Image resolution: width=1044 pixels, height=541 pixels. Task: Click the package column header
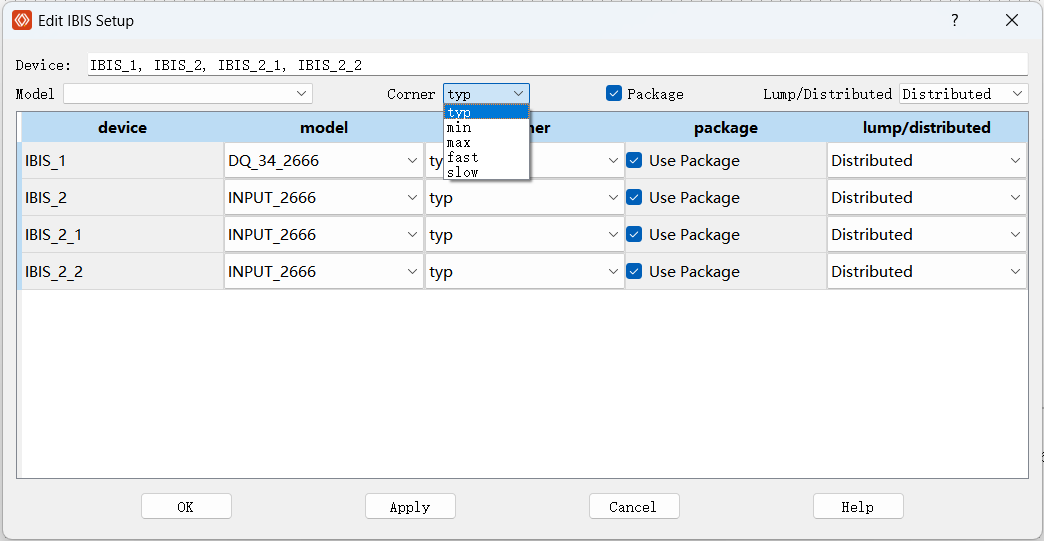pyautogui.click(x=726, y=127)
